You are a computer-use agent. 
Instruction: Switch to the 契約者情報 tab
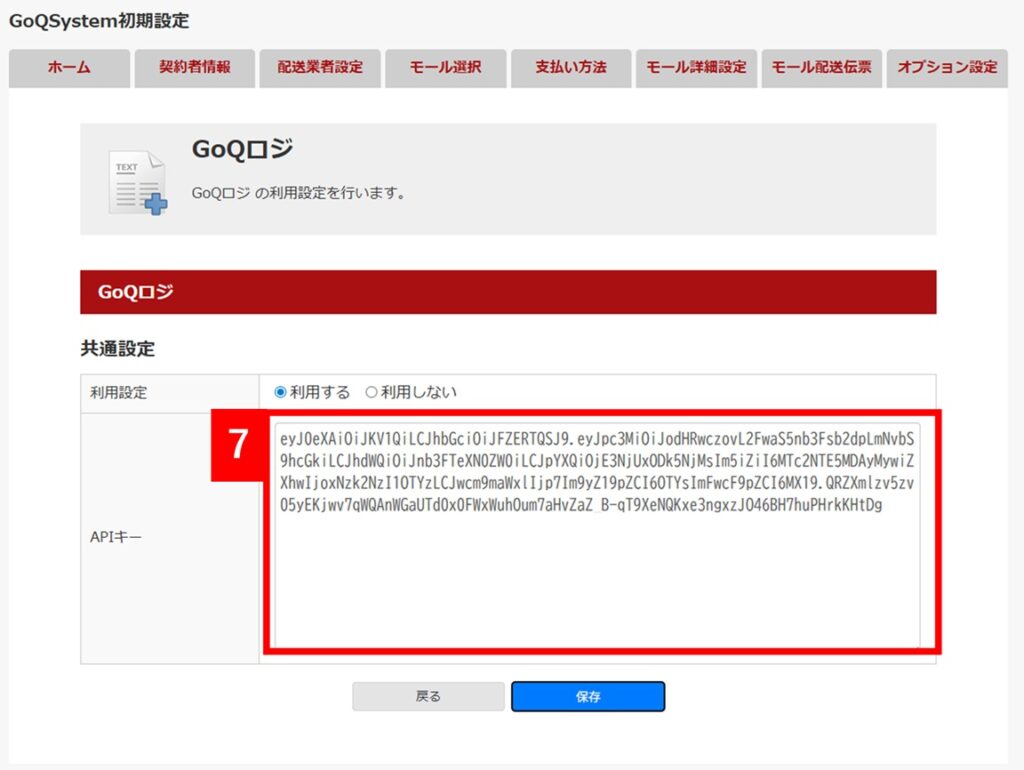(194, 68)
